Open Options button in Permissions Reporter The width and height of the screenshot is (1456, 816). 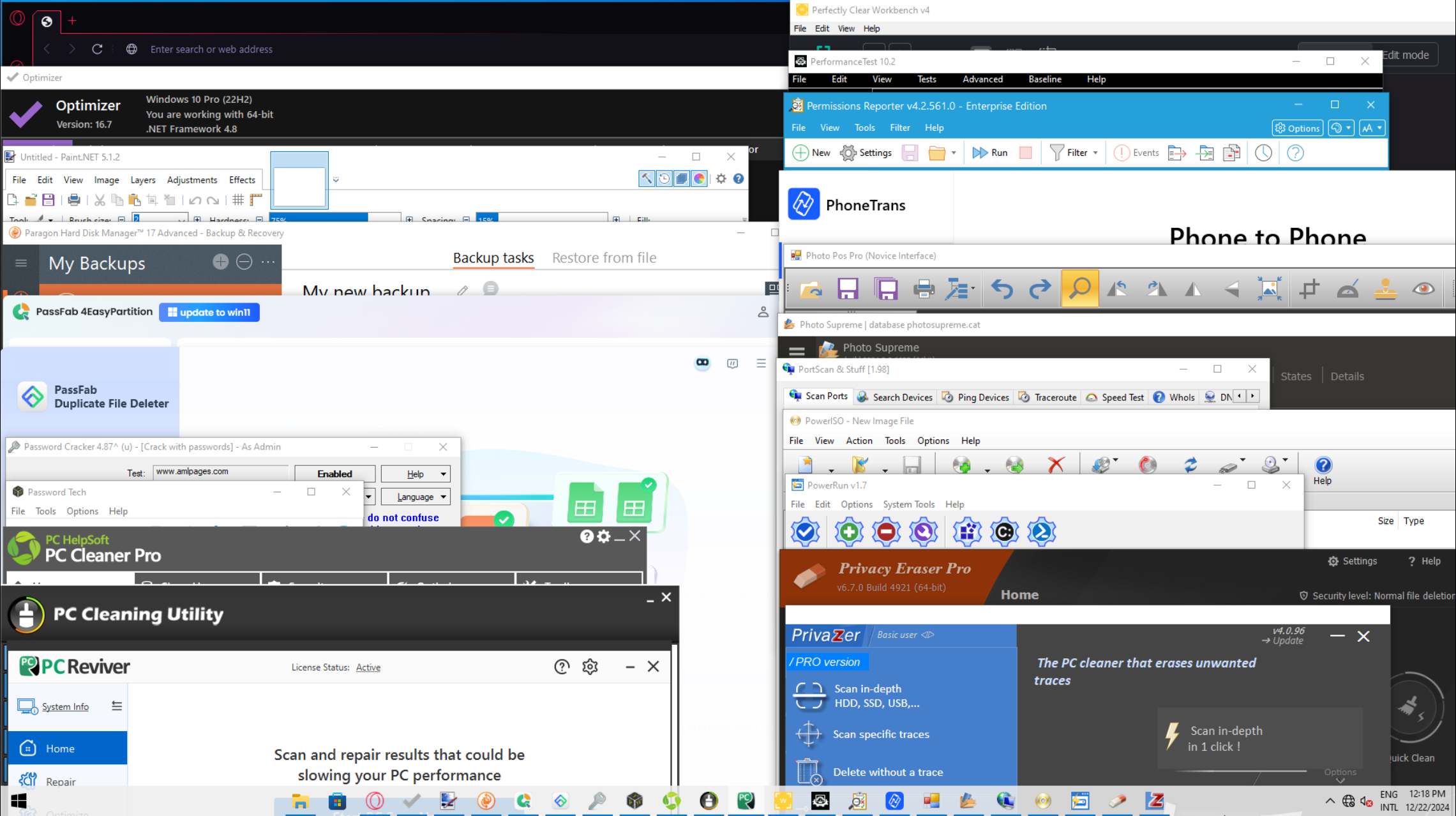coord(1297,128)
